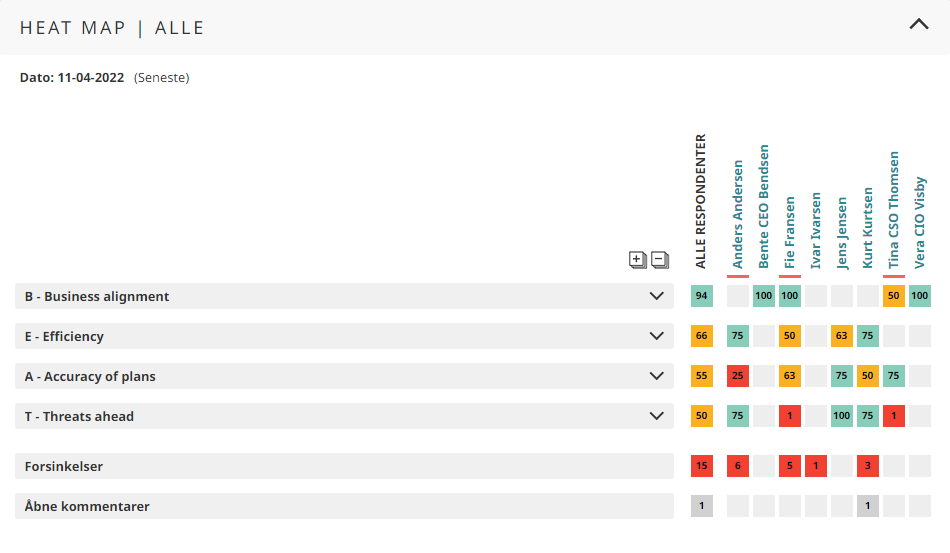The width and height of the screenshot is (950, 553).
Task: Click the red 25 Accuracy cell
Action: 738,376
